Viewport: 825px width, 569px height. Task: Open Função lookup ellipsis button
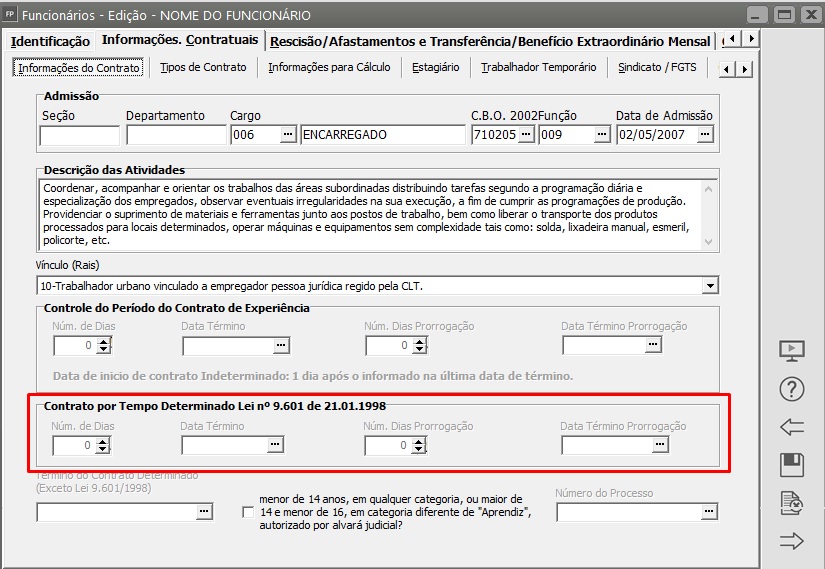(x=602, y=135)
